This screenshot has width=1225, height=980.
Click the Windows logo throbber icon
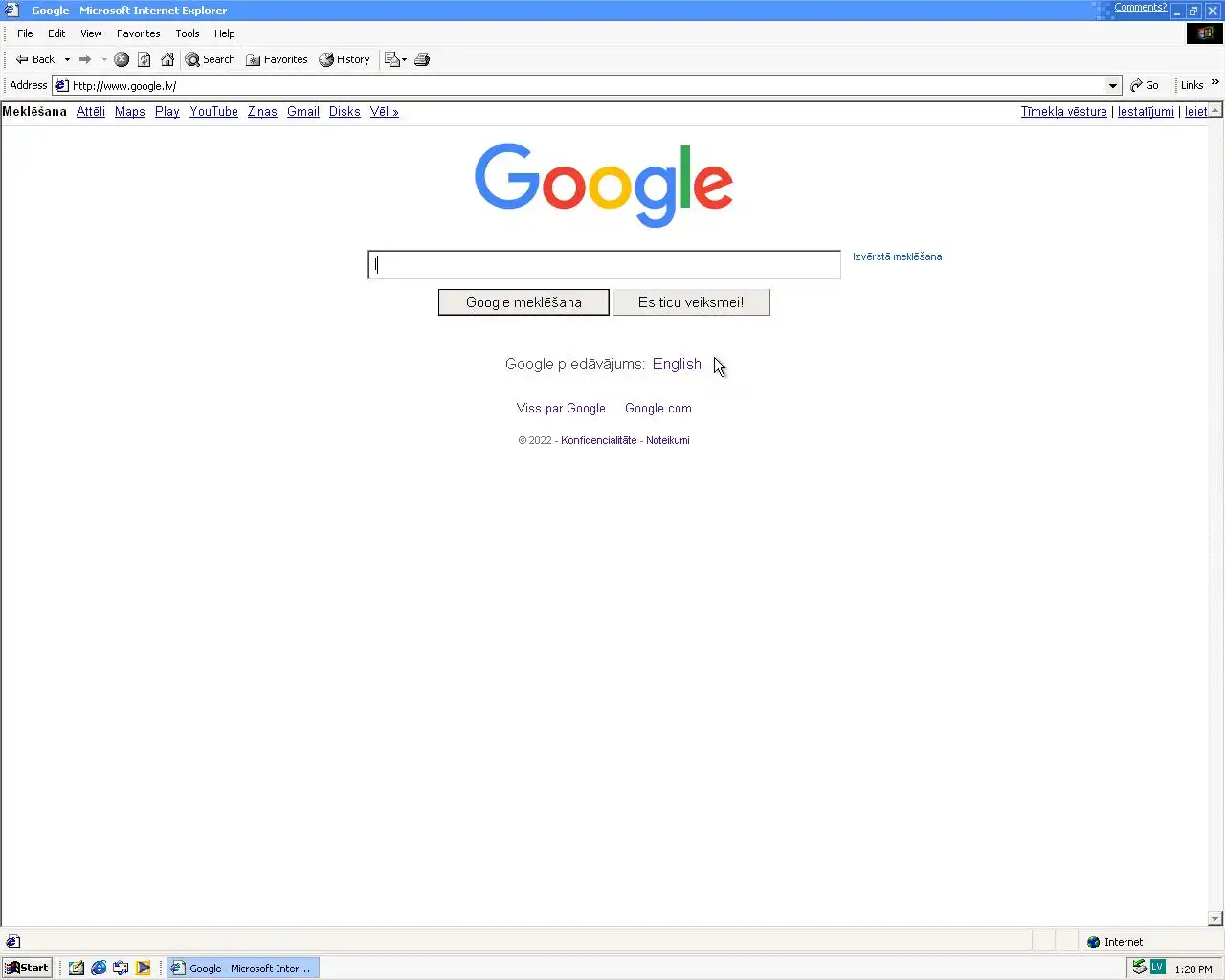pos(1205,33)
